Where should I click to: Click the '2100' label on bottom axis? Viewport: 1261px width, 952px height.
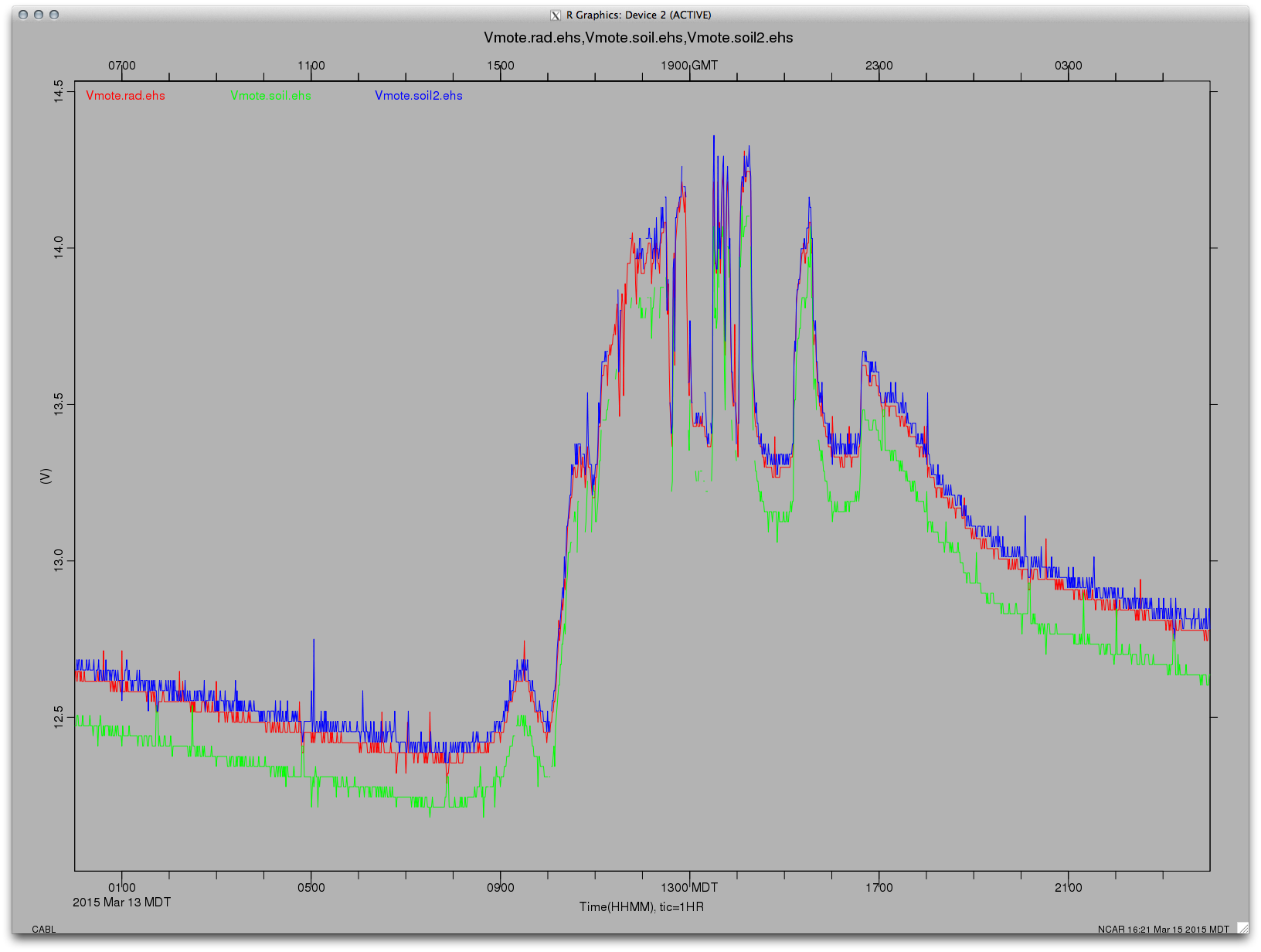pos(1068,887)
